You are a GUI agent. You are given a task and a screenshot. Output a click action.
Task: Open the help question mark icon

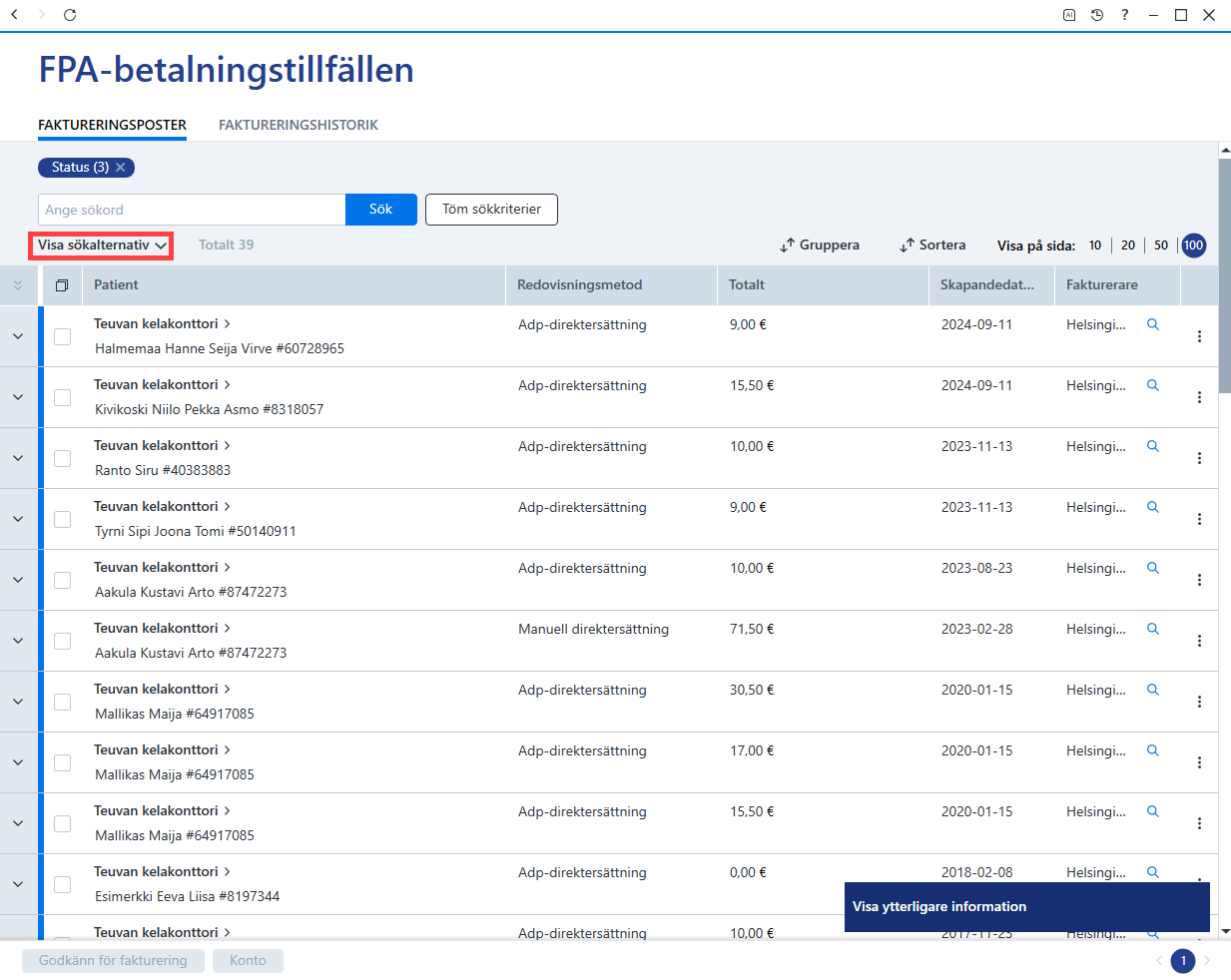click(1125, 15)
